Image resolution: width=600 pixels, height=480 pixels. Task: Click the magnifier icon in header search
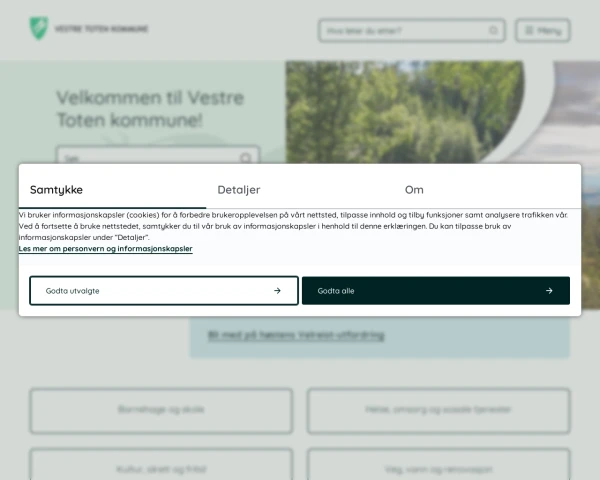[x=494, y=30]
